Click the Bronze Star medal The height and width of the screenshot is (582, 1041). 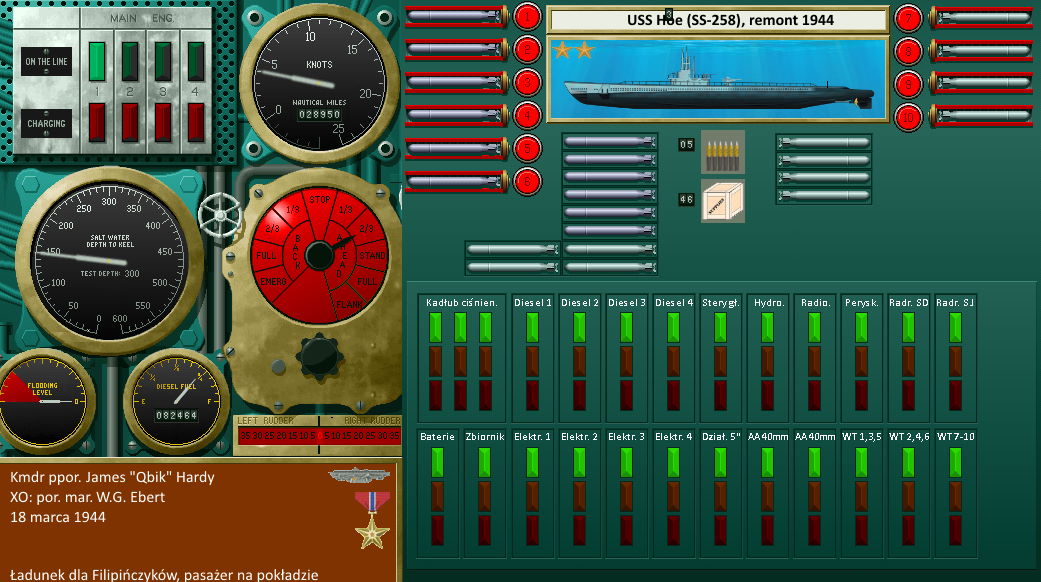372,518
